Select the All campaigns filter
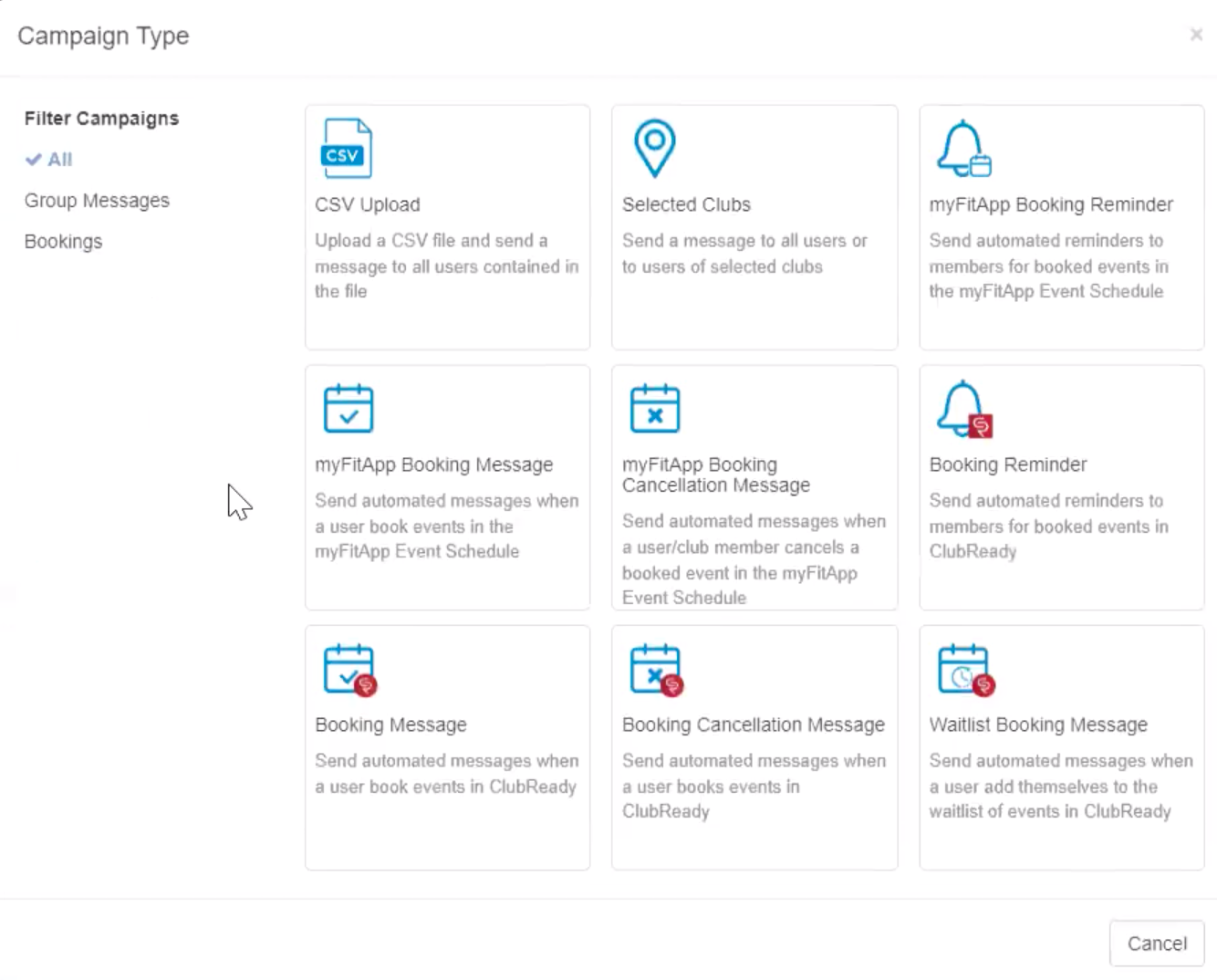 coord(59,160)
